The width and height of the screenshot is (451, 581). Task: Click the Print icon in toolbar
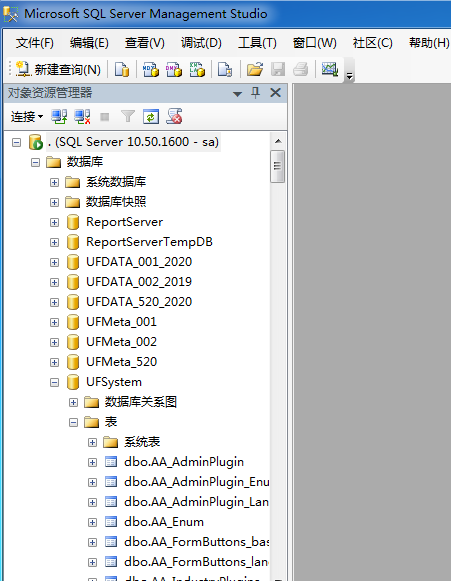coord(301,69)
